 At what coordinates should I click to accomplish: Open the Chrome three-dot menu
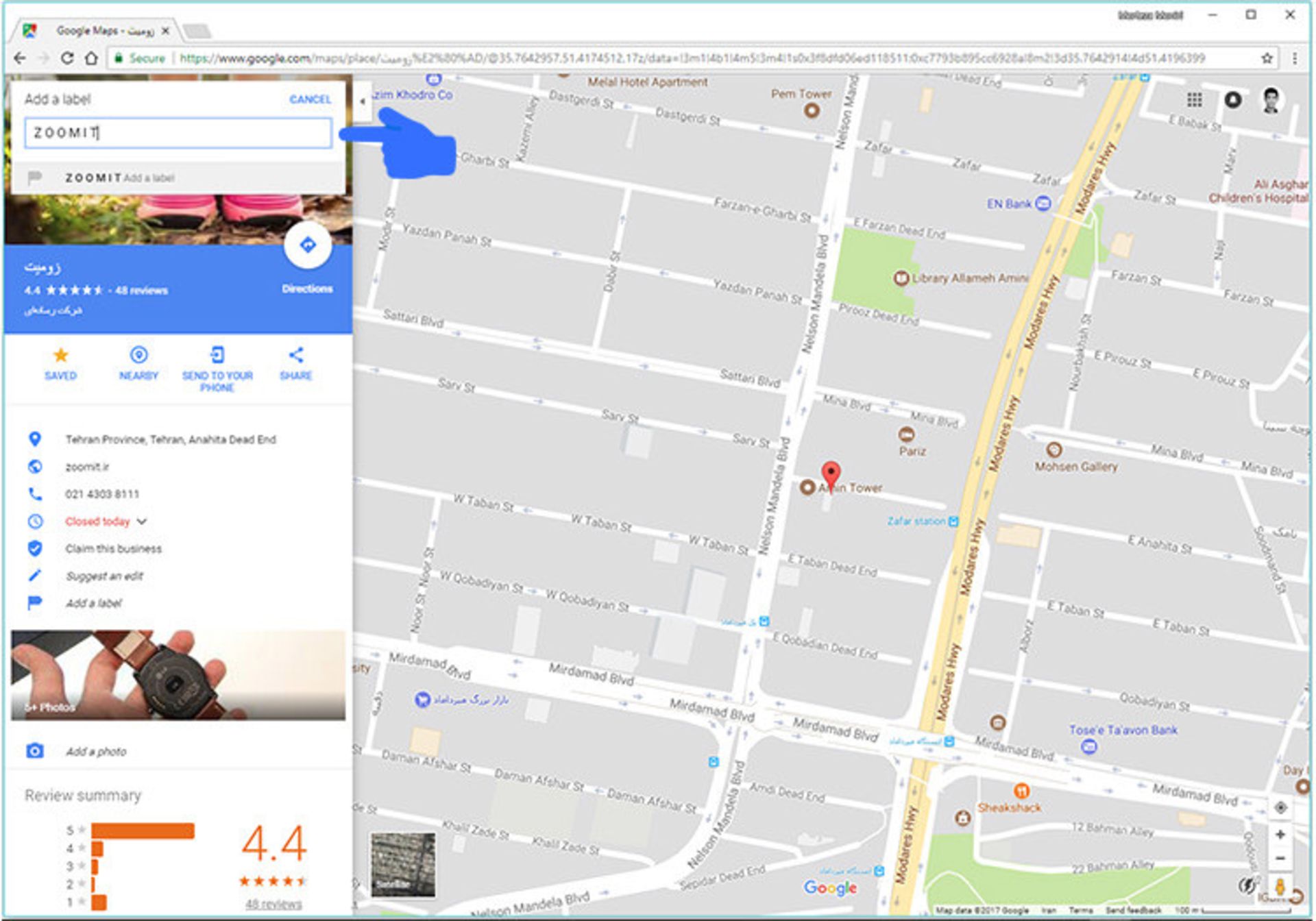[1295, 58]
